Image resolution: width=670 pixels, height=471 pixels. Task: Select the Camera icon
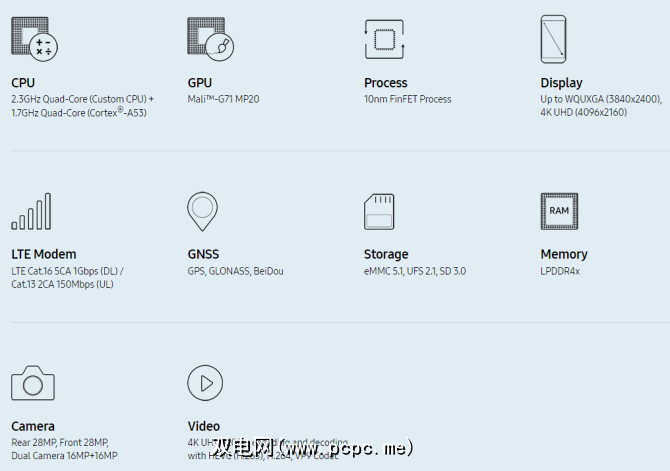pyautogui.click(x=33, y=383)
